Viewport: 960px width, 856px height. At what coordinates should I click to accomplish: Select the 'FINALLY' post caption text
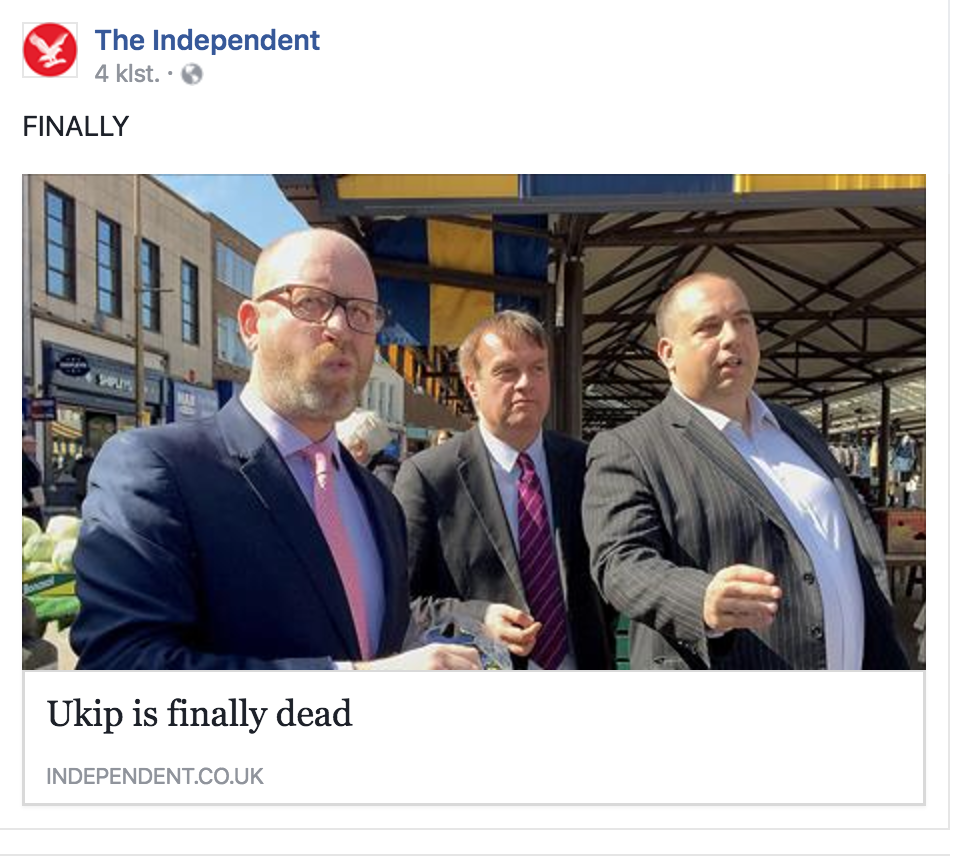76,127
